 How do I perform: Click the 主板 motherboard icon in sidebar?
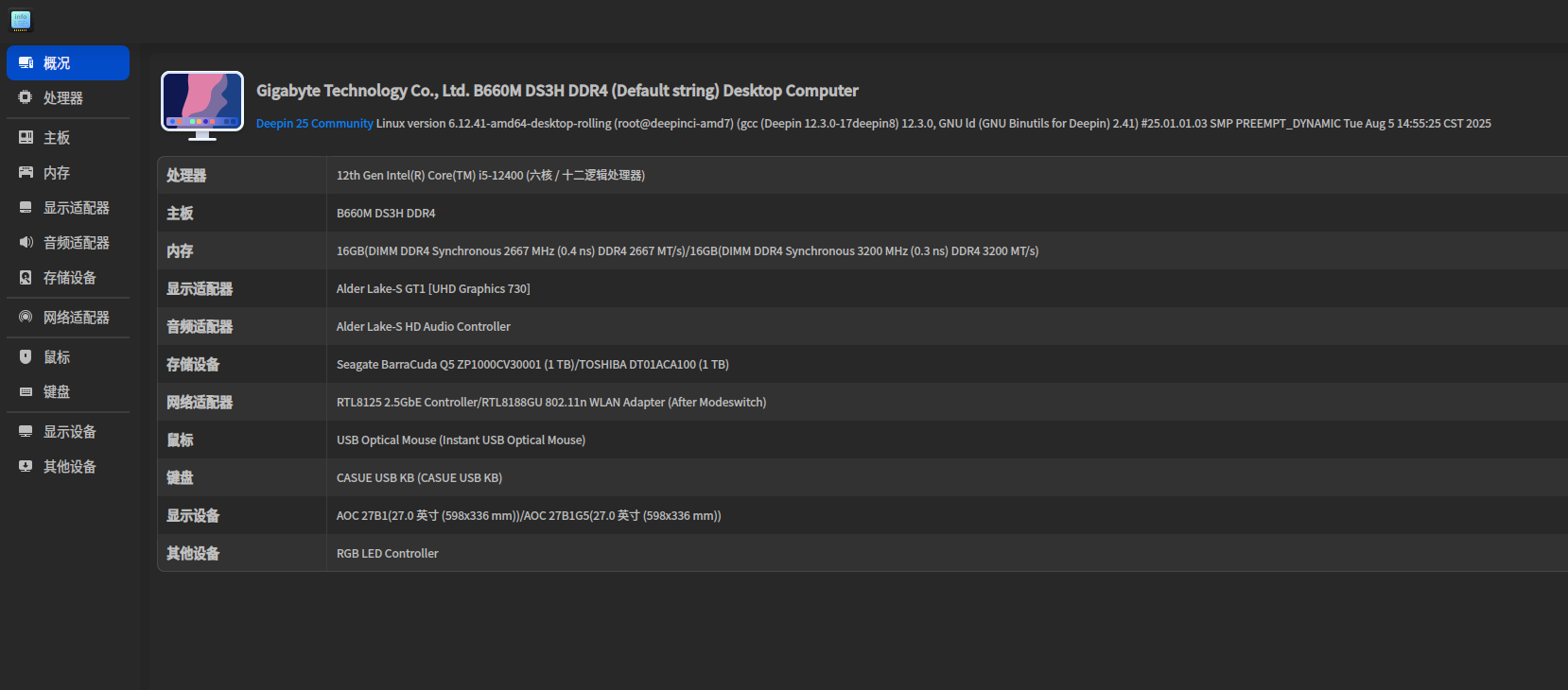26,138
